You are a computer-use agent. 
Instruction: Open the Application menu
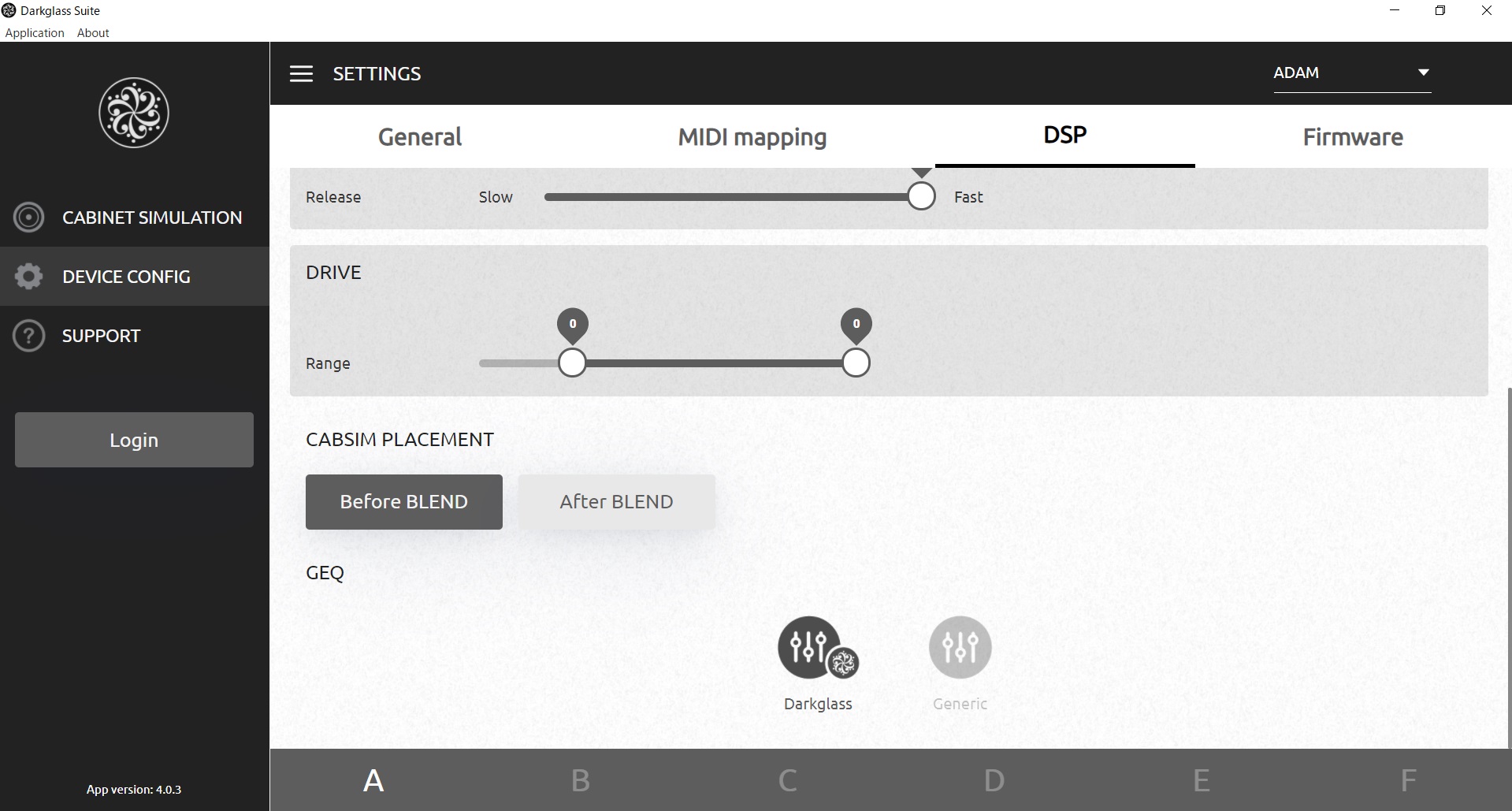(35, 33)
